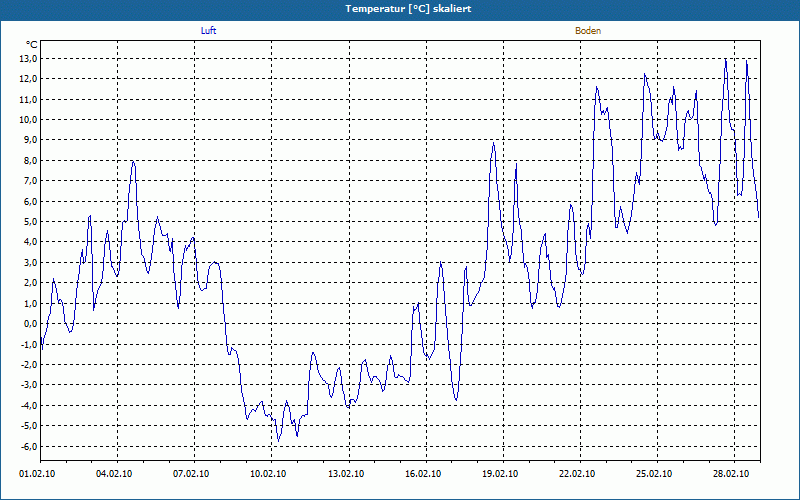Screen dimensions: 800x500
Task: Click the 01.02.10 date label
Action: [37, 474]
